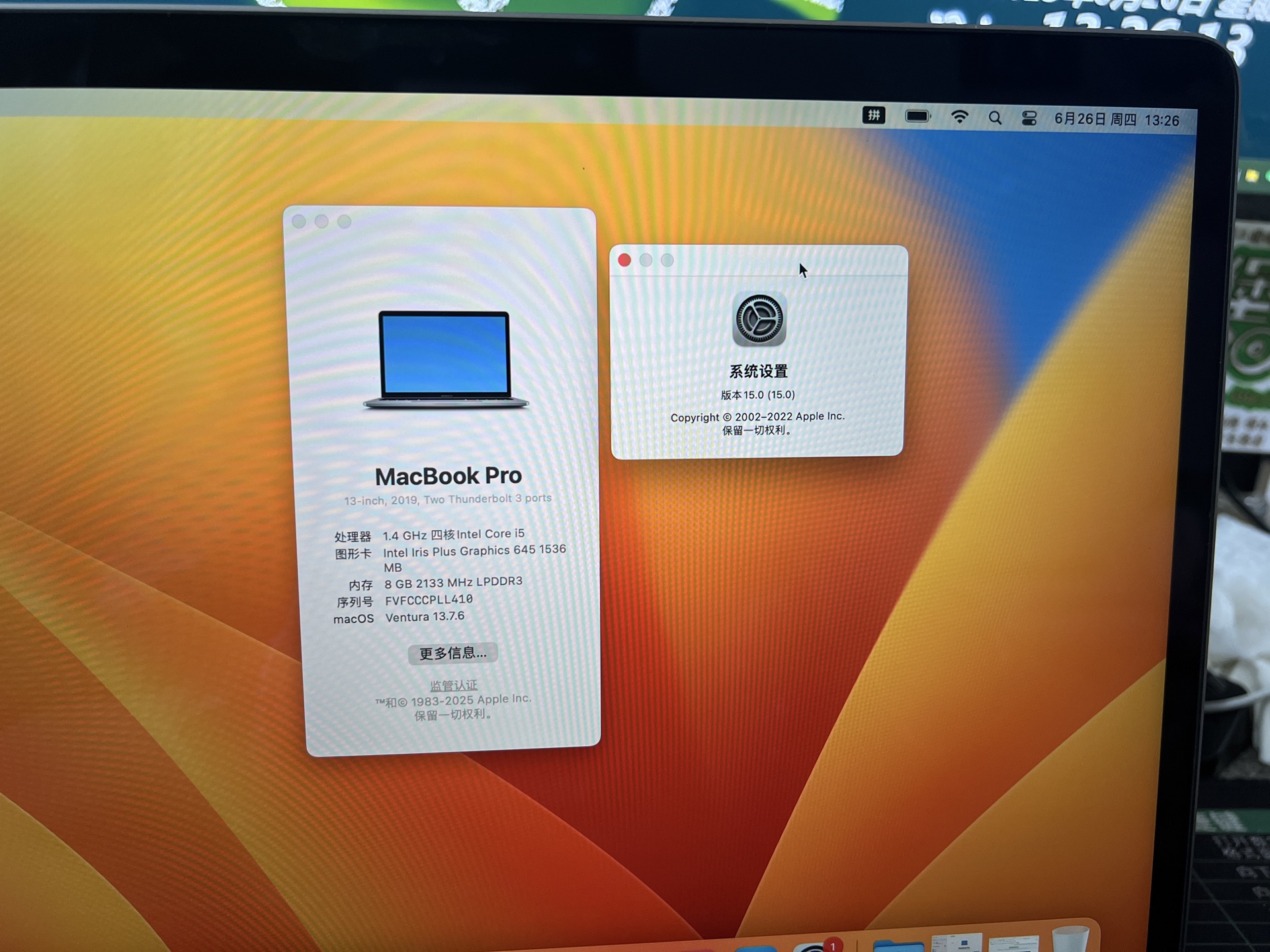
Task: Click the 13-inch, 2019, Two Thunderbolt 3 ports subtitle
Action: (448, 499)
